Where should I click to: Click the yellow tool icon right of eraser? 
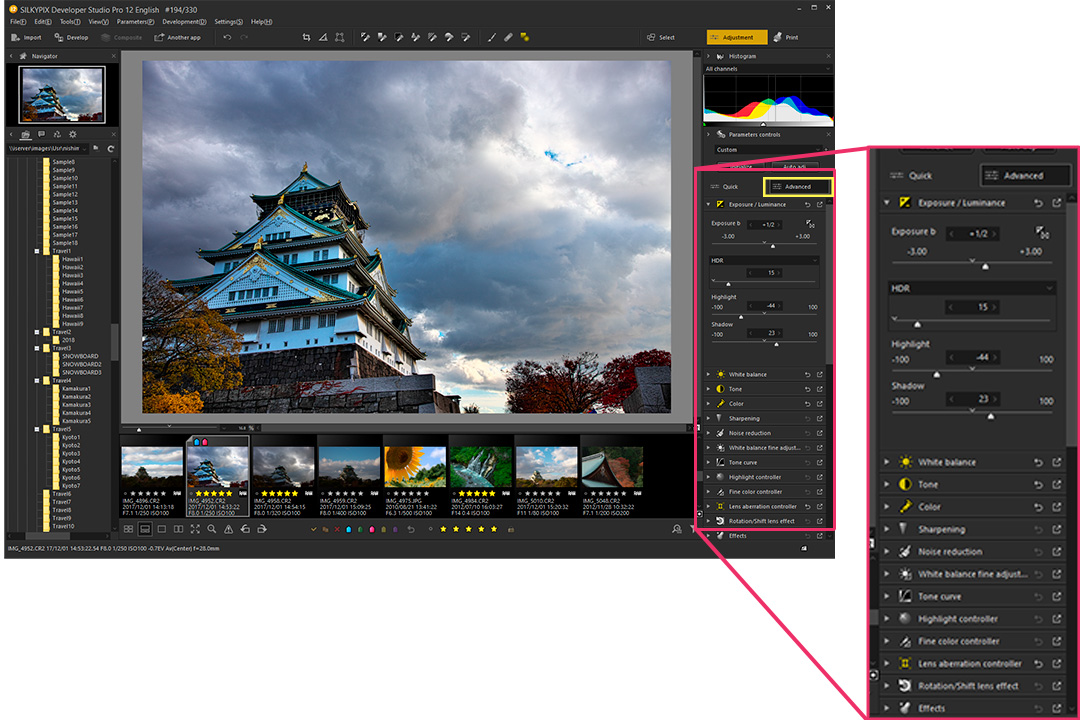[x=525, y=37]
